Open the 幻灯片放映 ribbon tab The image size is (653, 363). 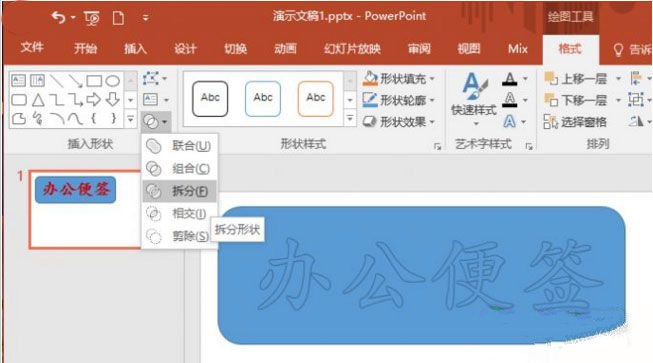[352, 48]
